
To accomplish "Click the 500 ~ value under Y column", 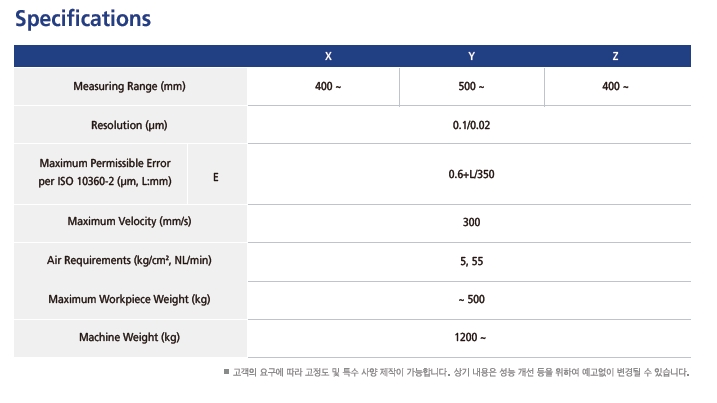I will tap(471, 87).
